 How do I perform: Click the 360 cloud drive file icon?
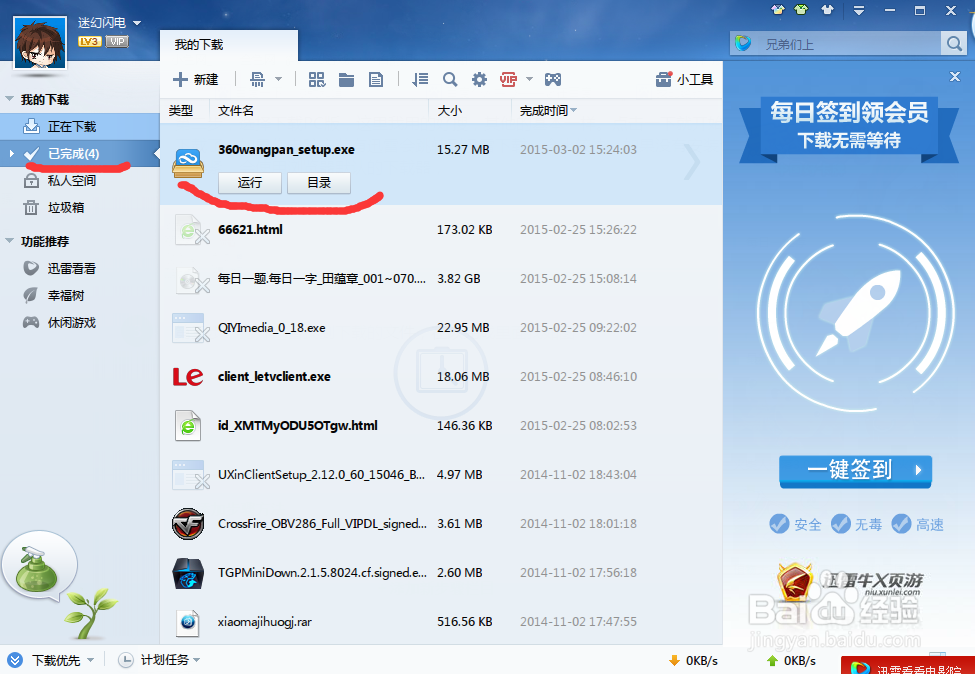188,164
